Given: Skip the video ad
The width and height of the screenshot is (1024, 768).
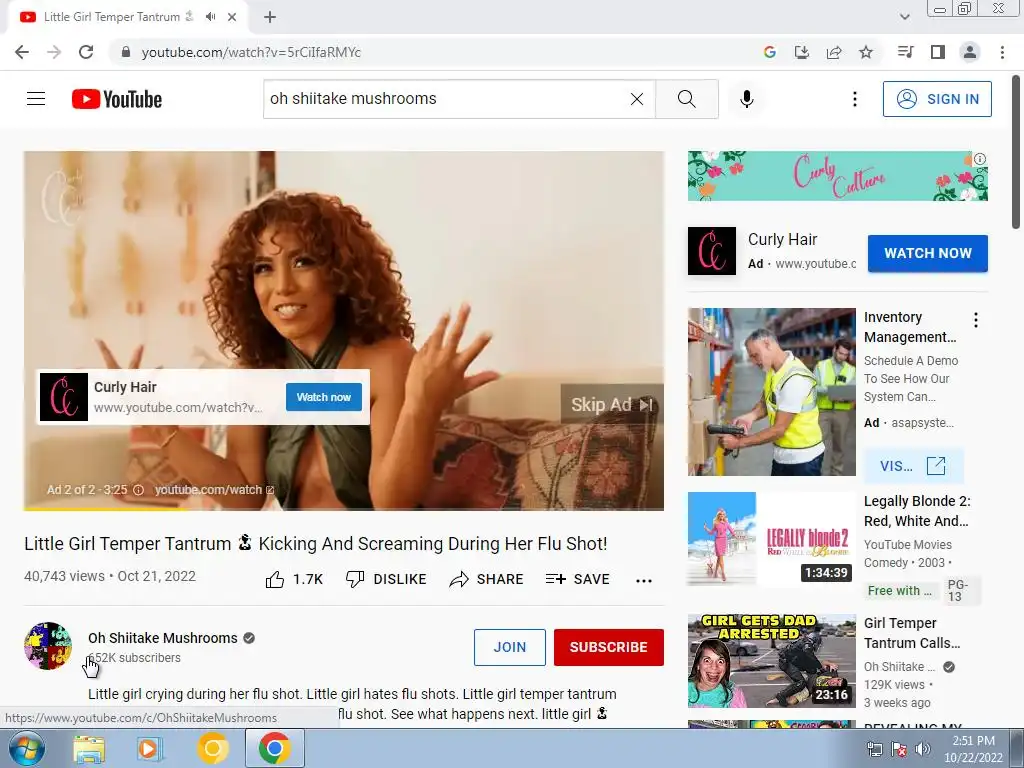Looking at the screenshot, I should pyautogui.click(x=612, y=404).
